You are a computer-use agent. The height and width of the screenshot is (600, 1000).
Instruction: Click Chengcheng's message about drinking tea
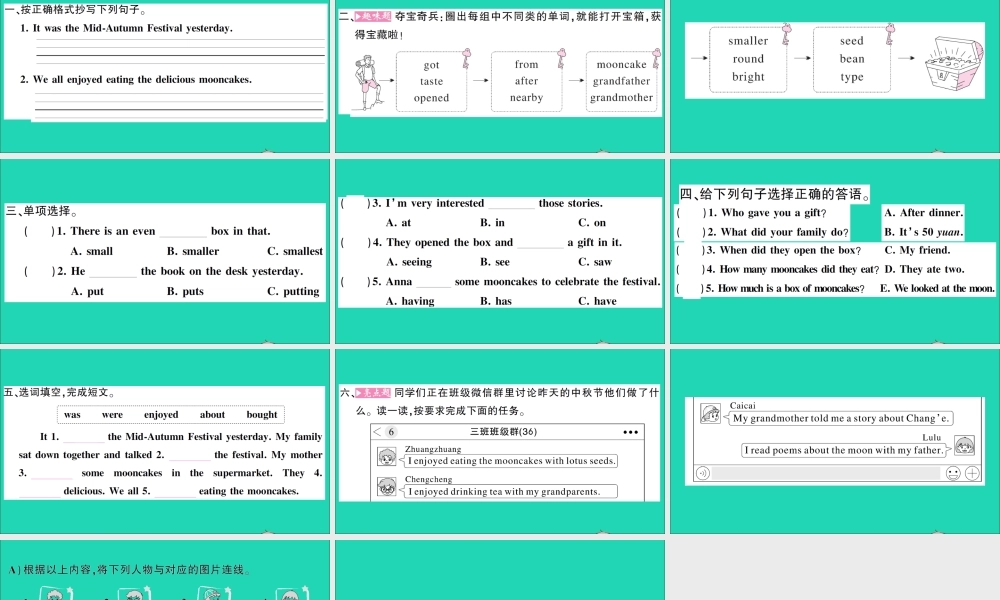(x=511, y=492)
